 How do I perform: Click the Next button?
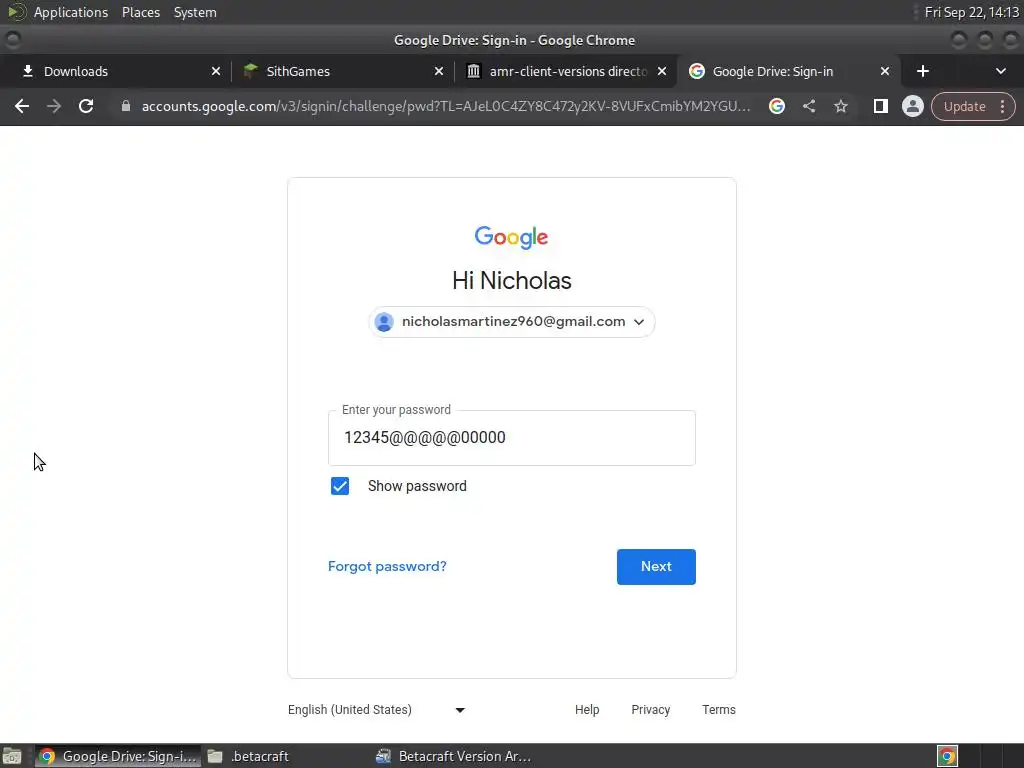[656, 567]
